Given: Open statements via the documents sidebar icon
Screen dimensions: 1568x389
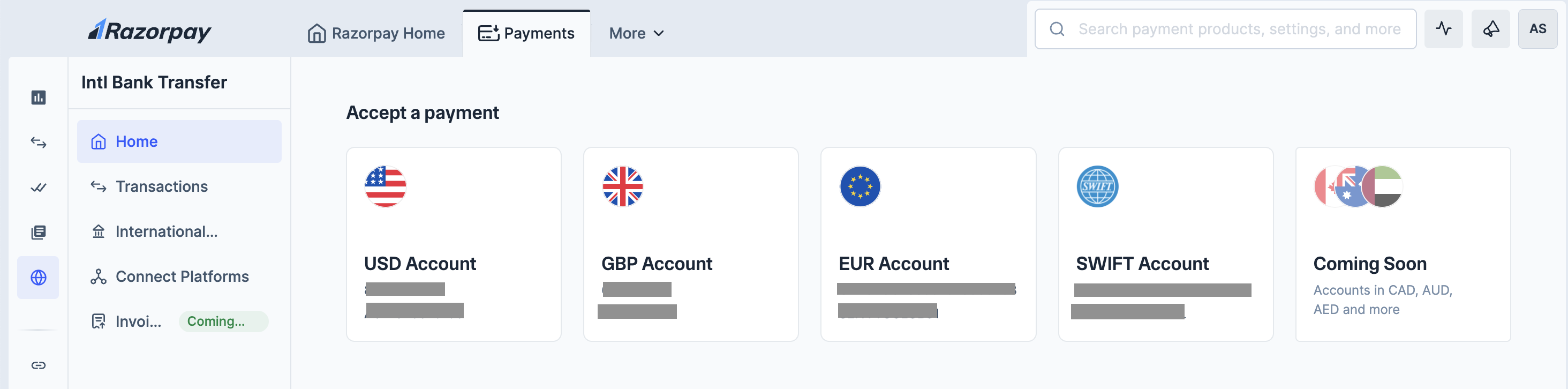Looking at the screenshot, I should click(39, 232).
